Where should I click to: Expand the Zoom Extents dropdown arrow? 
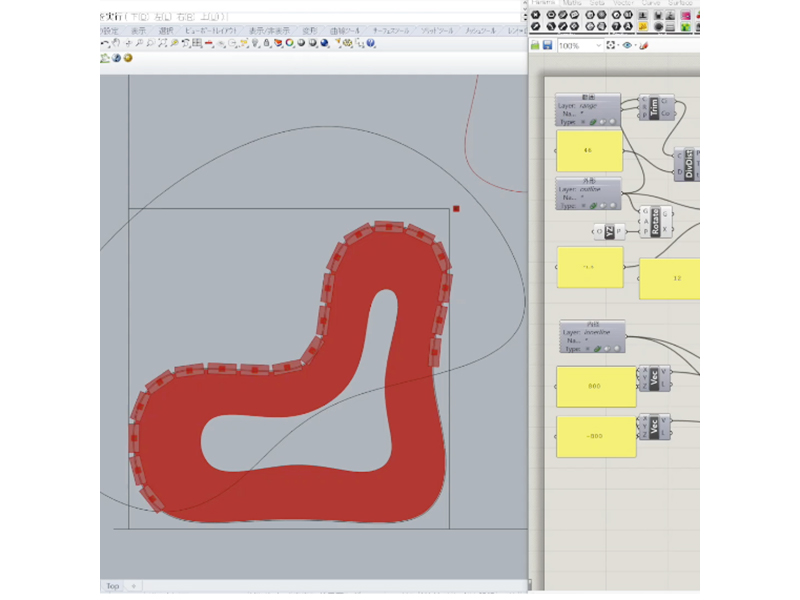pos(620,46)
